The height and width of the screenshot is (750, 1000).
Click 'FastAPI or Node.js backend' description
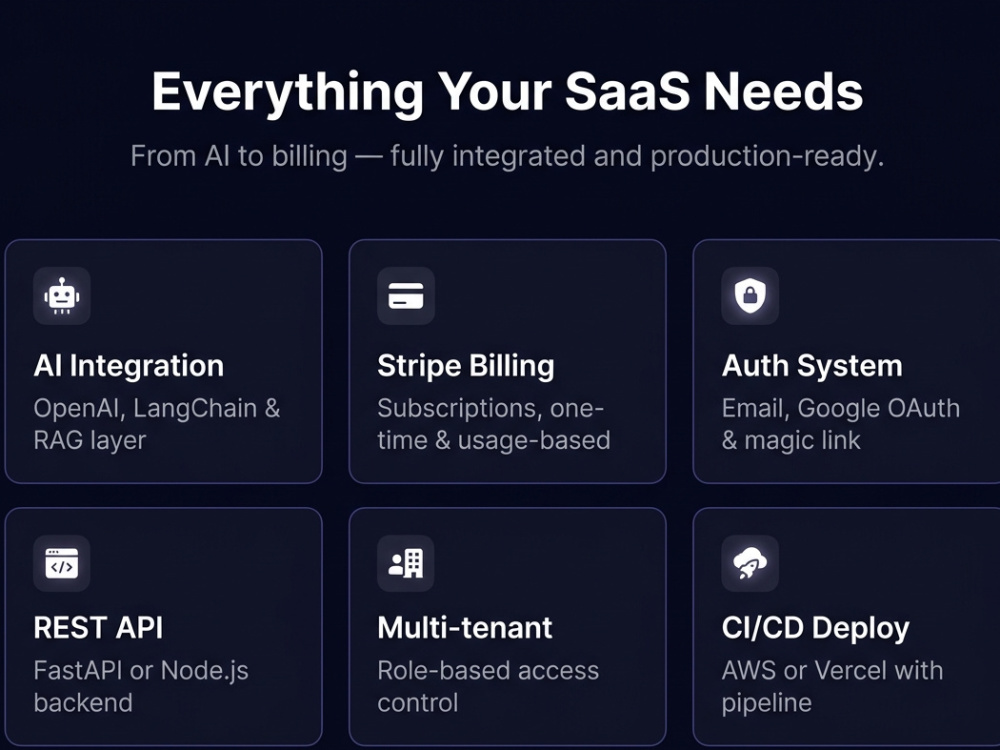click(x=141, y=687)
